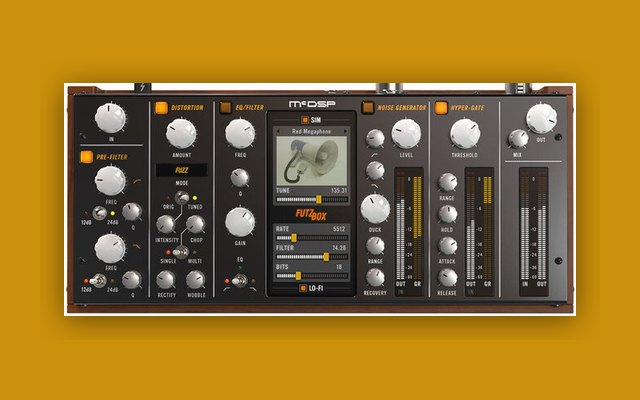Toggle the Pre-Filter section on/off button
640x400 pixels.
click(87, 157)
